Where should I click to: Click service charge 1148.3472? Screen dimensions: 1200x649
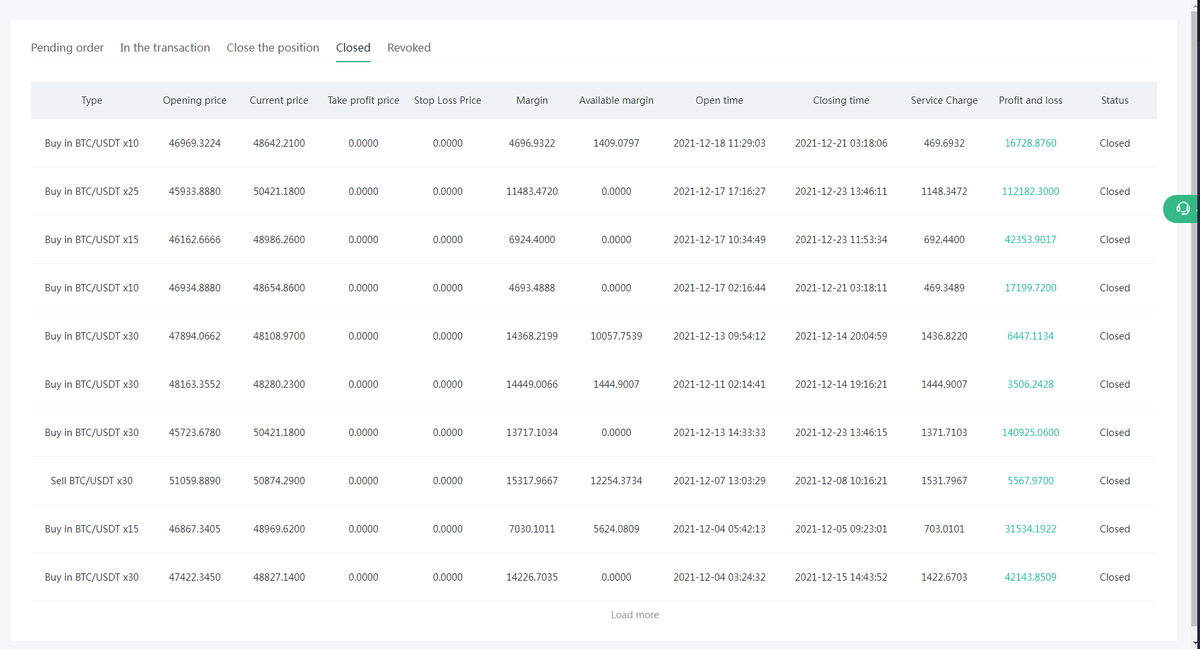944,191
